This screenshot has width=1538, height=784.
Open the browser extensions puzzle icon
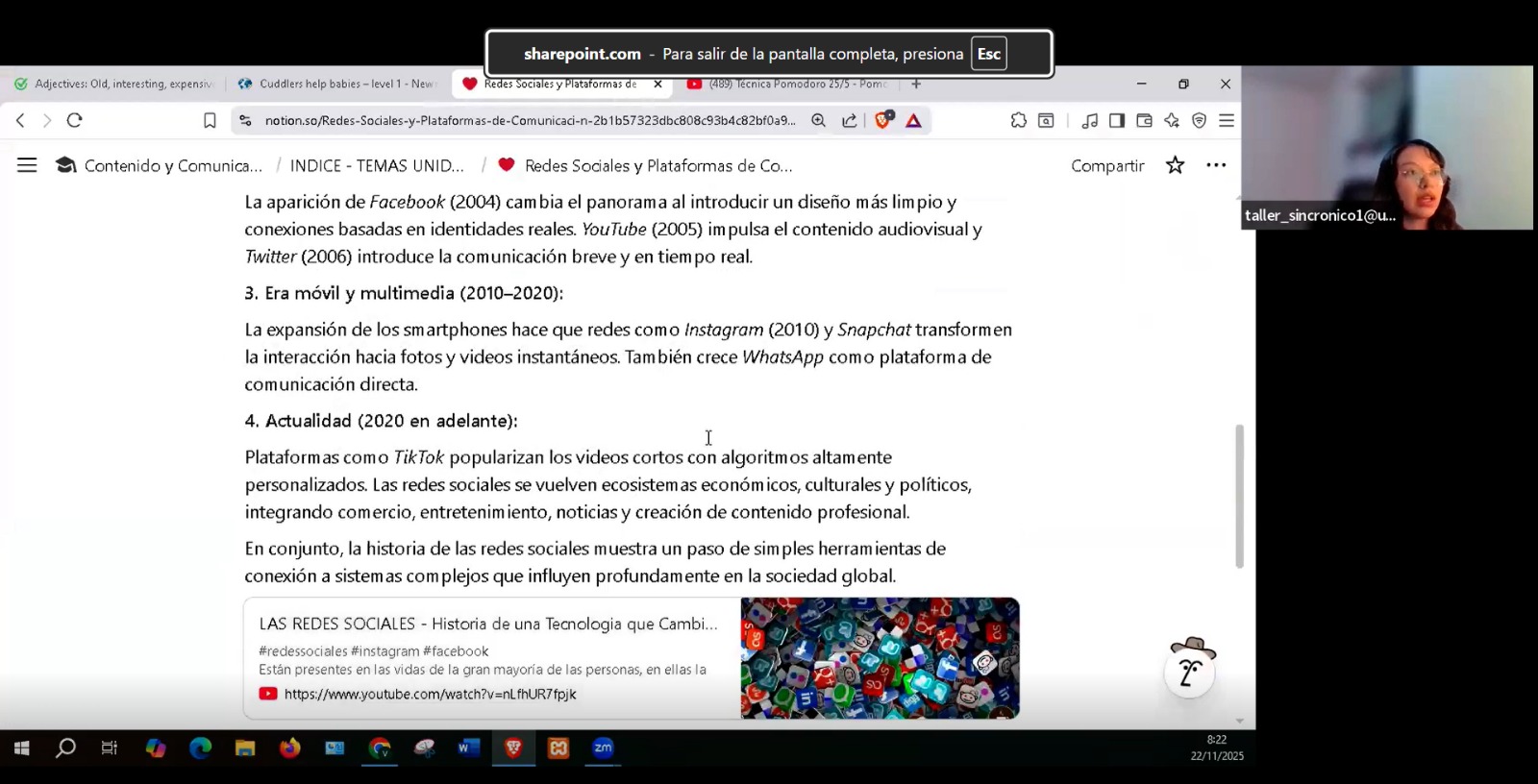[1018, 120]
